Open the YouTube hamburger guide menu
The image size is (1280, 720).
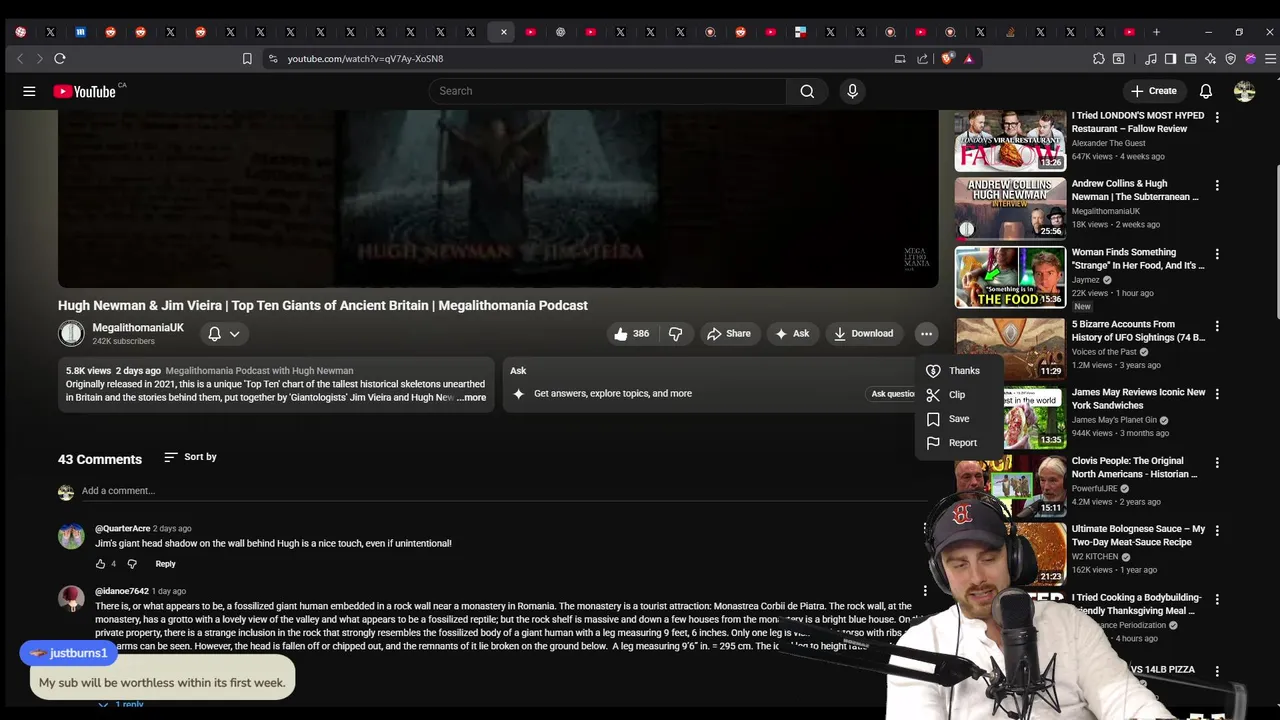(x=29, y=91)
